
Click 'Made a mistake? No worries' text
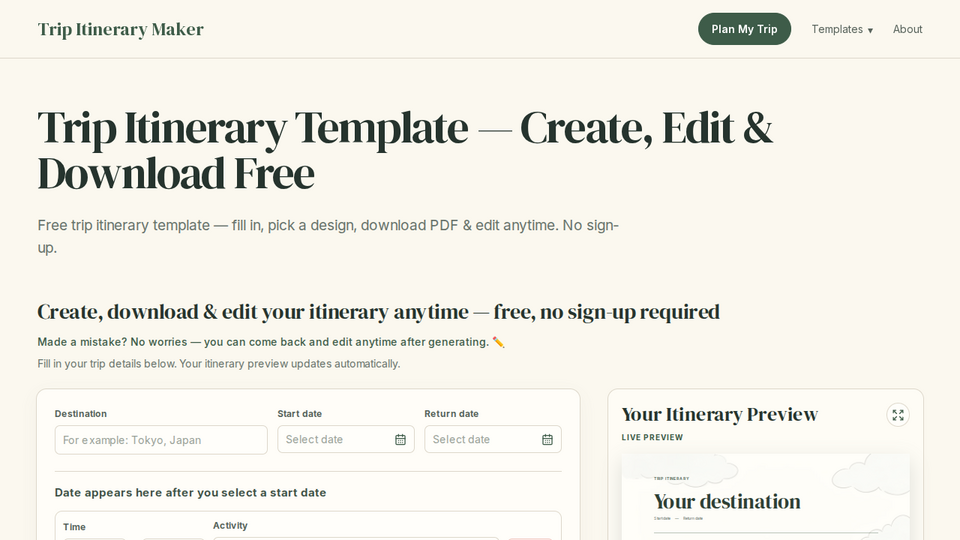271,342
